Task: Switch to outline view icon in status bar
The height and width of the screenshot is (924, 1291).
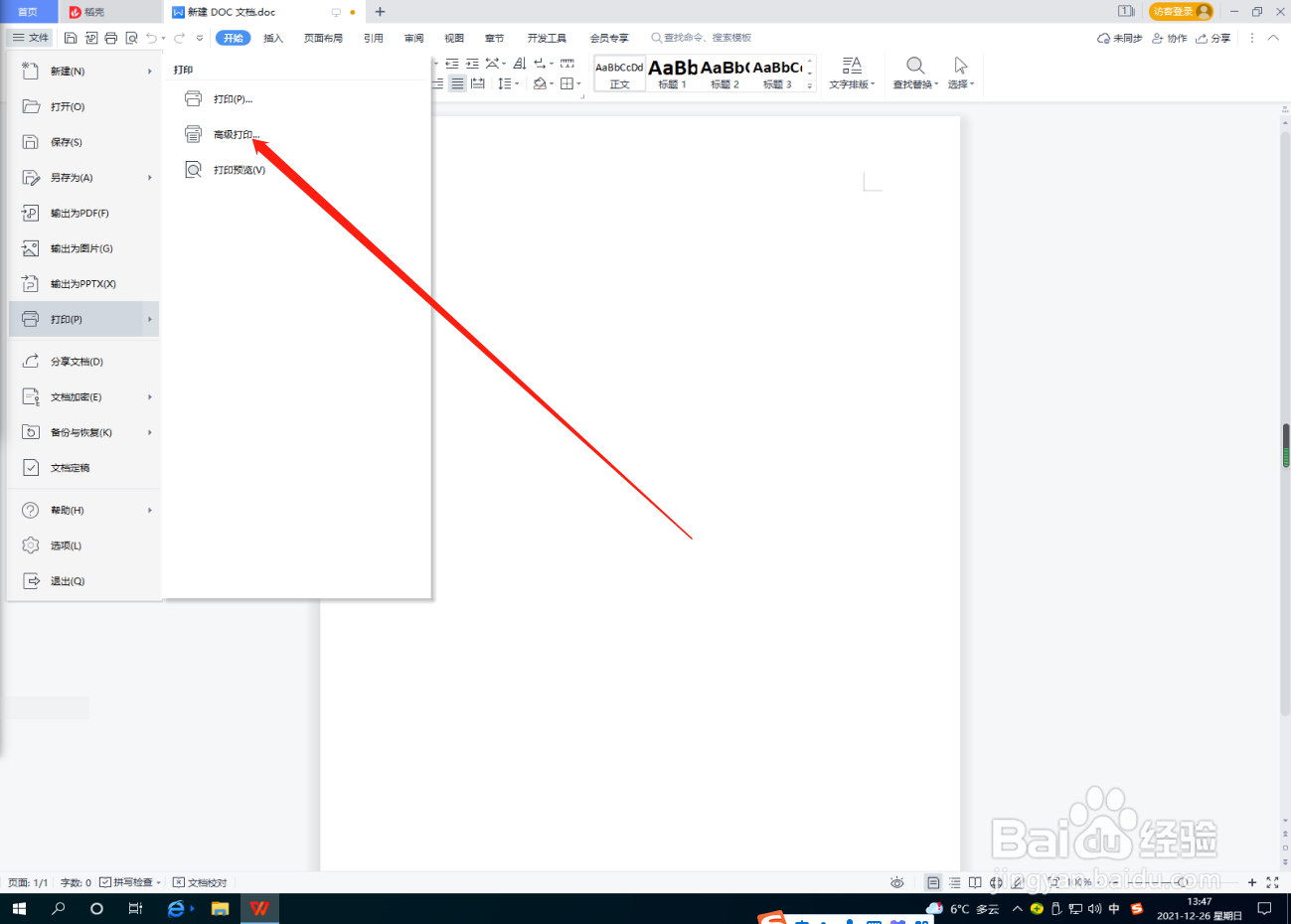Action: pos(955,882)
